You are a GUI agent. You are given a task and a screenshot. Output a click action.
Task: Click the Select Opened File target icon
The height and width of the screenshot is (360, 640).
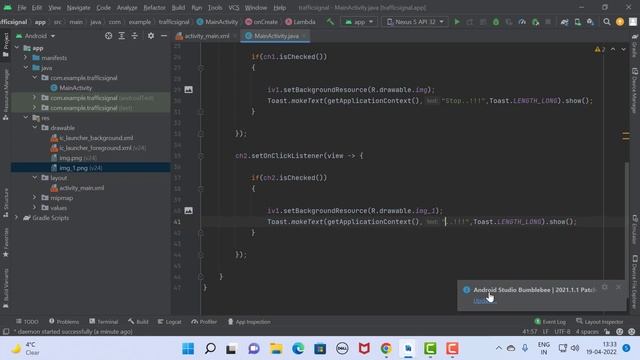click(109, 36)
